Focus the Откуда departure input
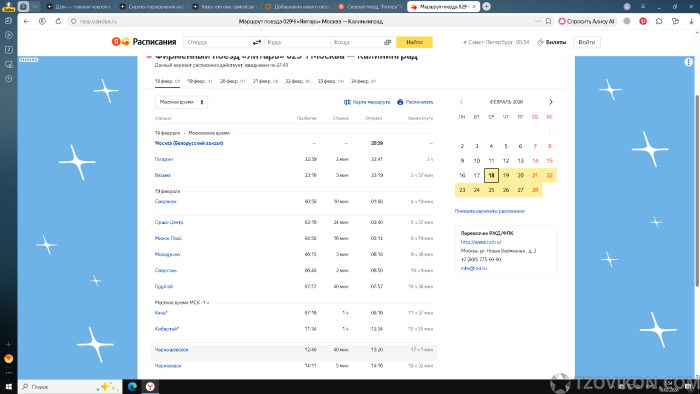 tap(217, 42)
